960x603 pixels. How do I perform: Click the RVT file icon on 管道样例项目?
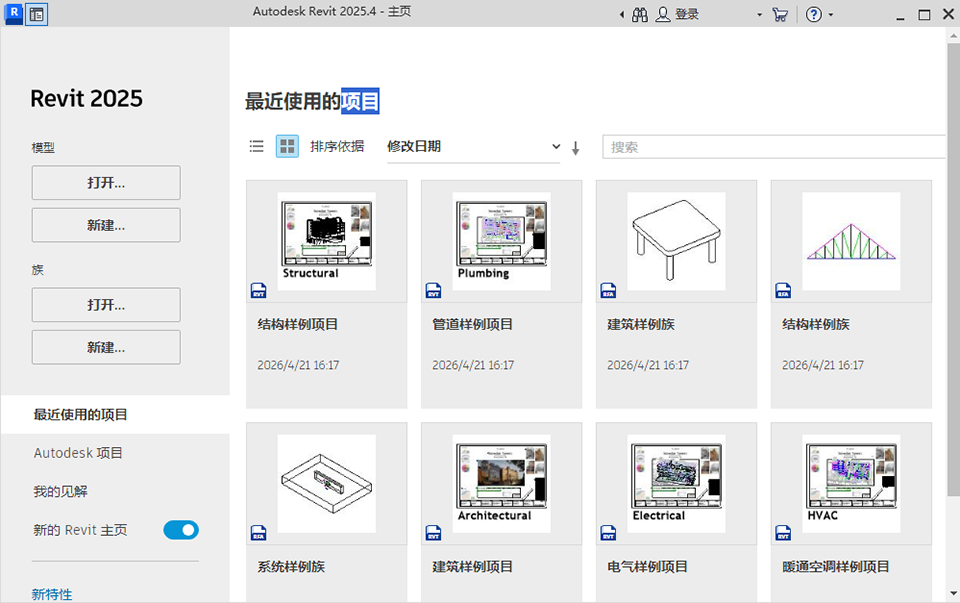tap(433, 290)
